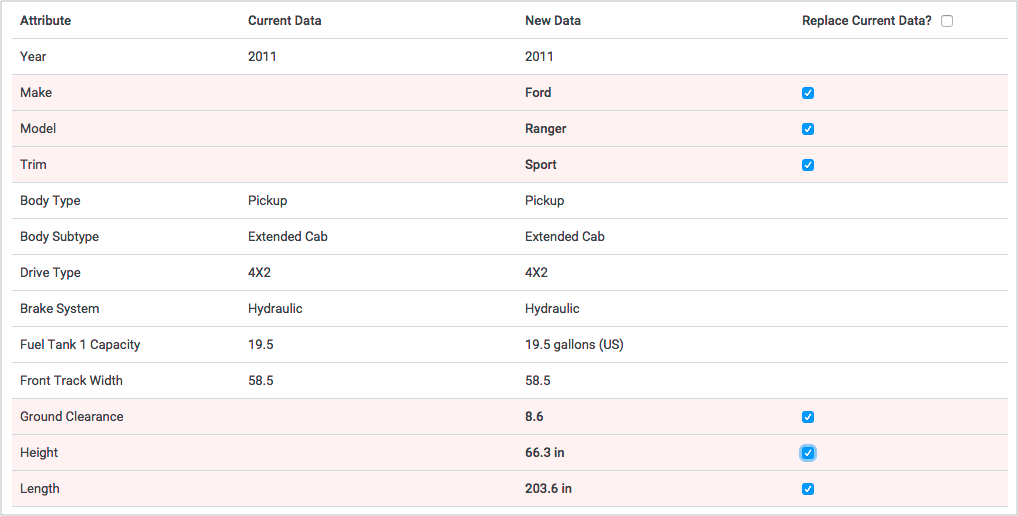The width and height of the screenshot is (1018, 516).
Task: Select the Ford value in New Data
Action: [x=538, y=93]
